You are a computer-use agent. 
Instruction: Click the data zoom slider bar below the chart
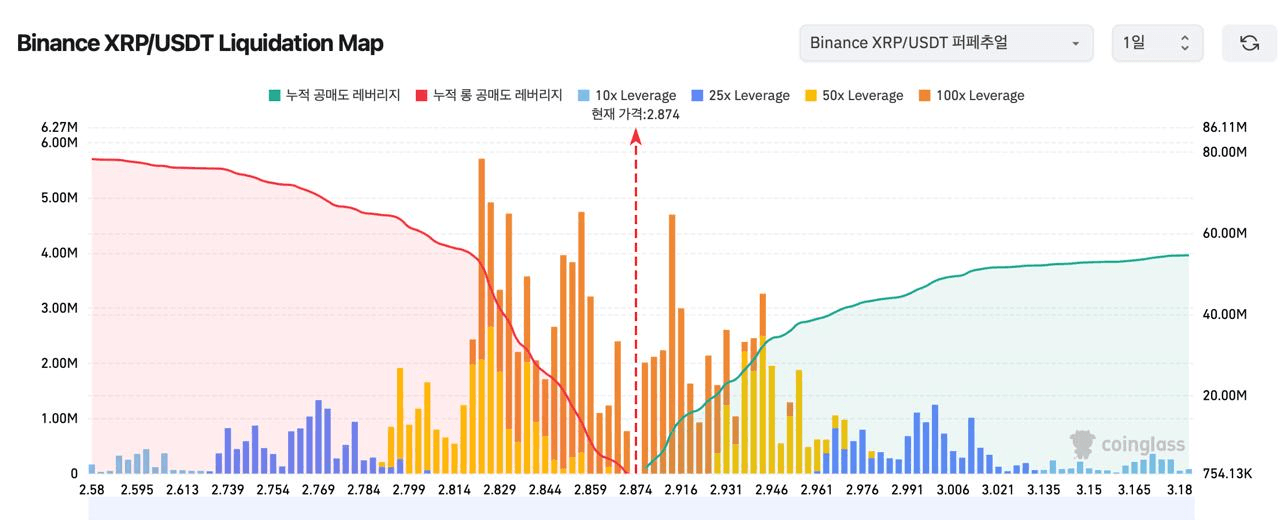tap(641, 511)
